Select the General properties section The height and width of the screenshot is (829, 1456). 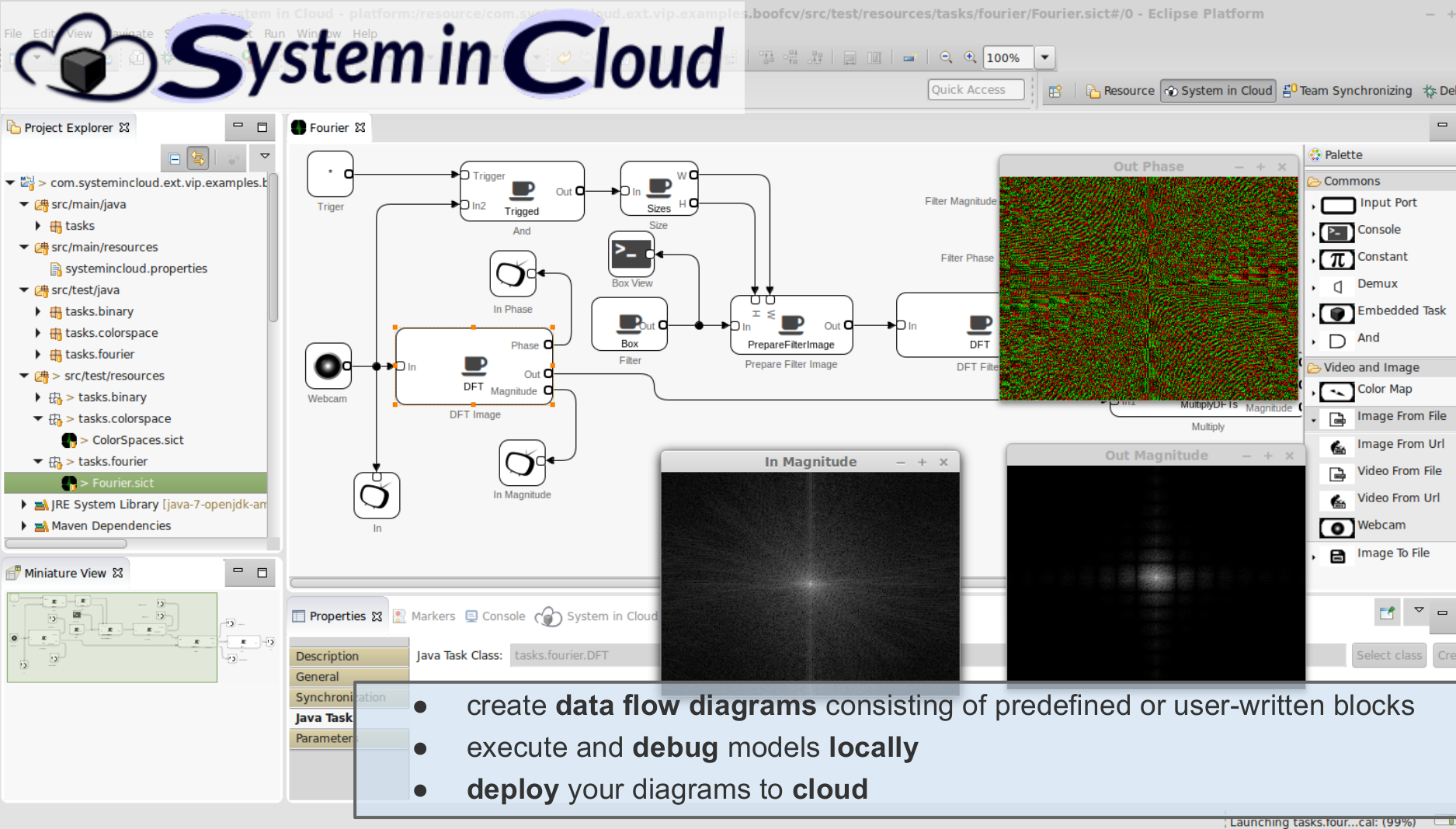point(349,678)
